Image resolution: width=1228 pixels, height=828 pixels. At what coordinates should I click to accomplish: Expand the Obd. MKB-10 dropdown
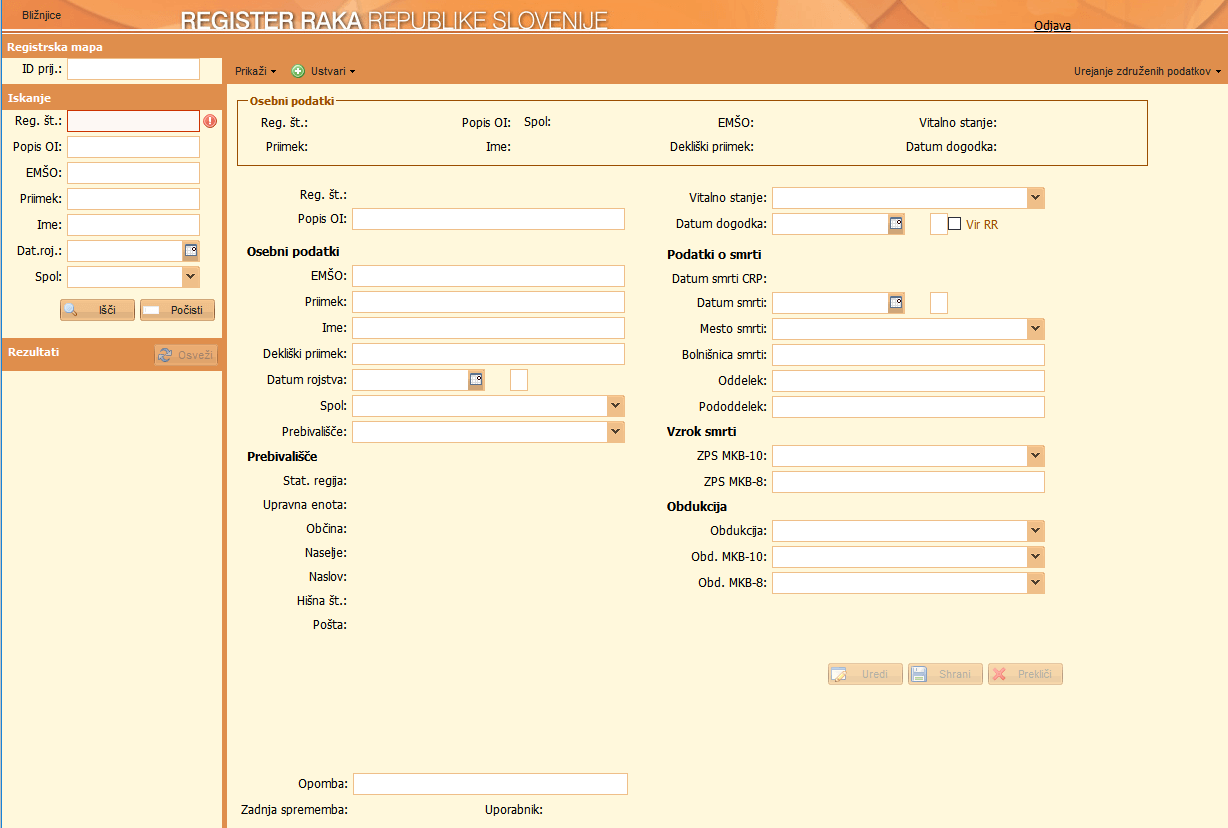click(x=1036, y=557)
